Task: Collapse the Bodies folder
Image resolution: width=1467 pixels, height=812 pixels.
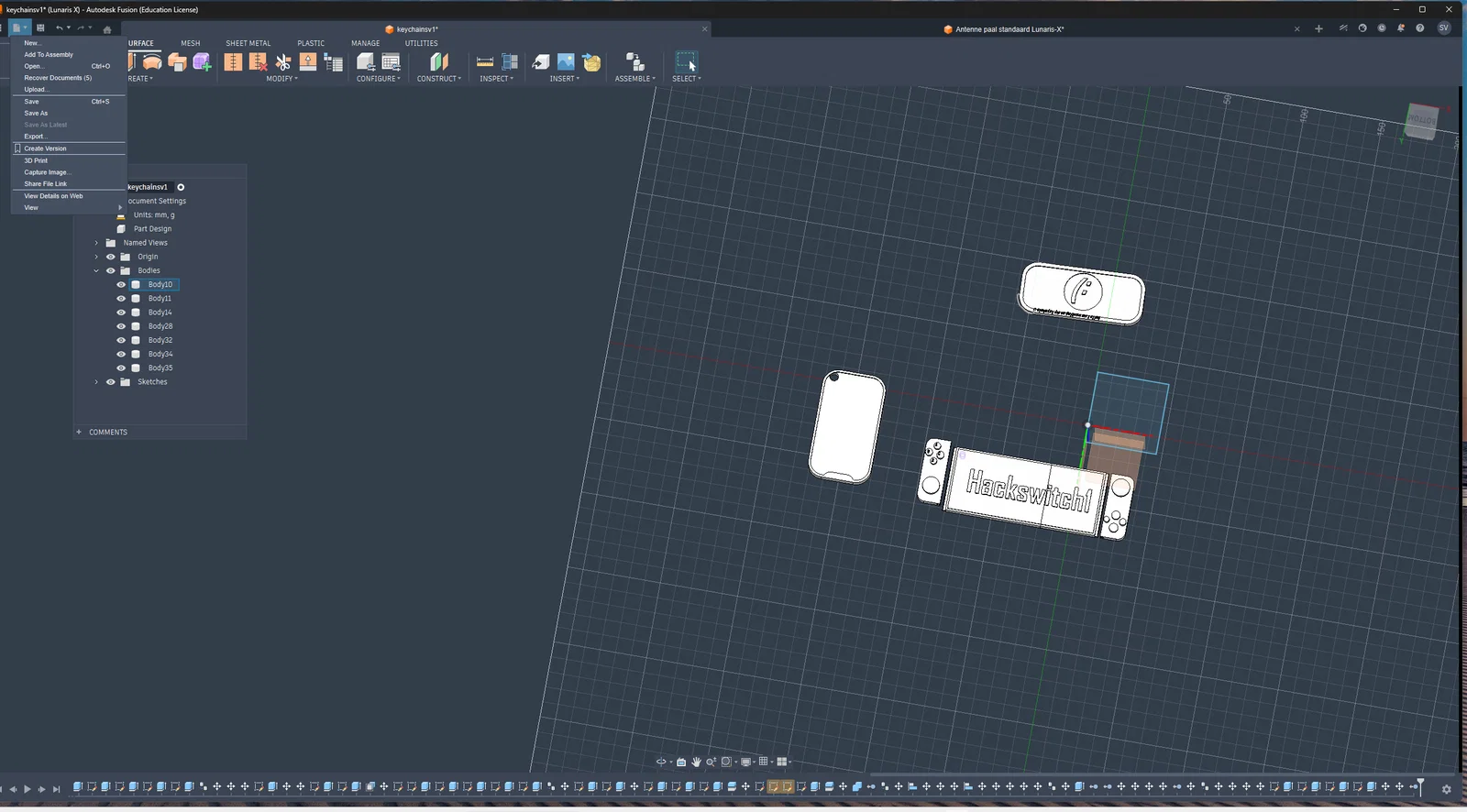Action: click(96, 271)
